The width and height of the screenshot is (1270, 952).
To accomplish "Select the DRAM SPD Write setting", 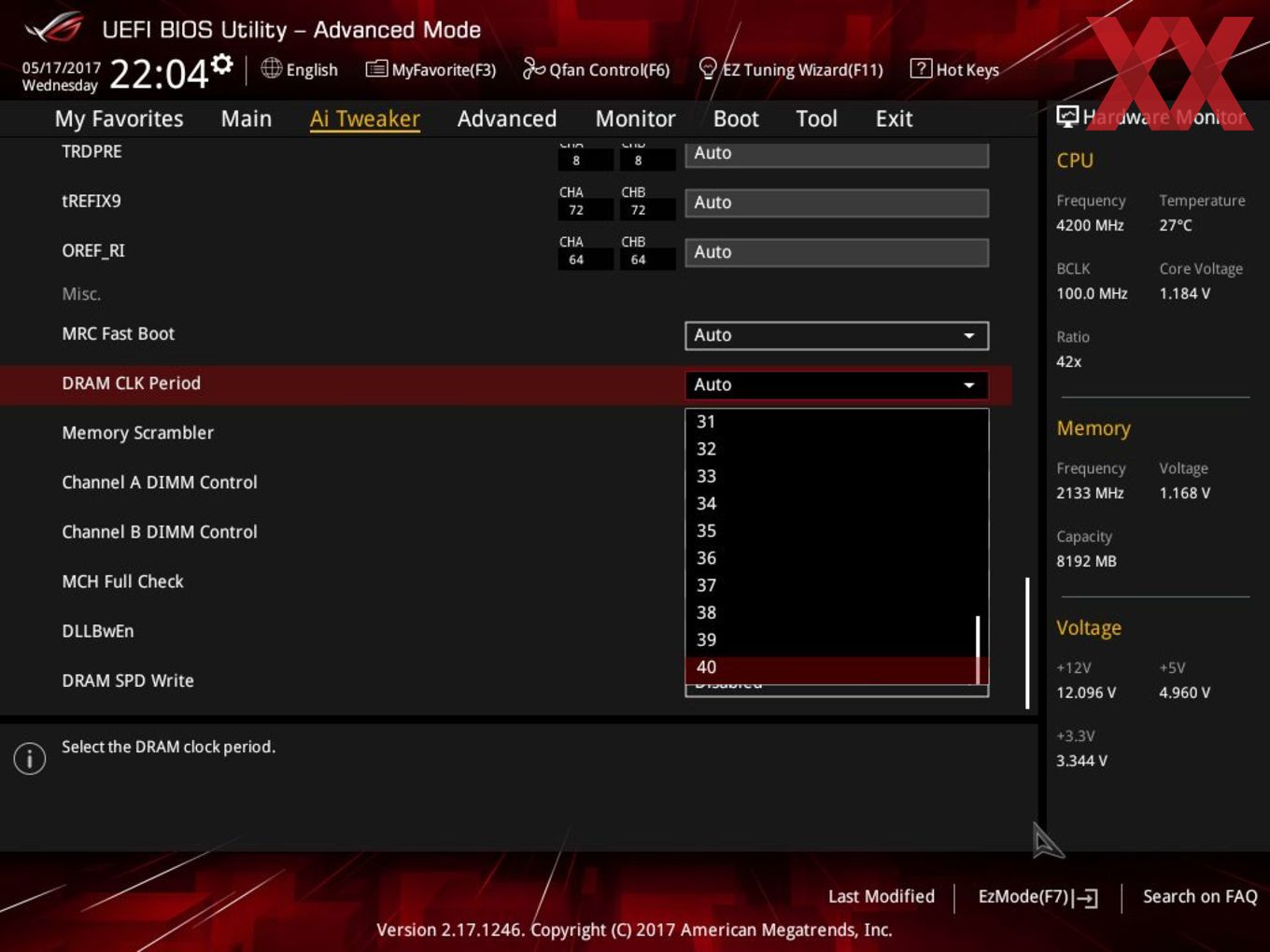I will tap(127, 680).
